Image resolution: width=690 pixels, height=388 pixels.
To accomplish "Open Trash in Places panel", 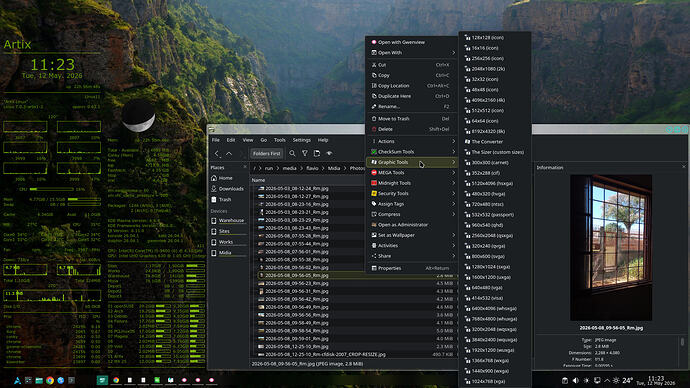I will pyautogui.click(x=228, y=199).
